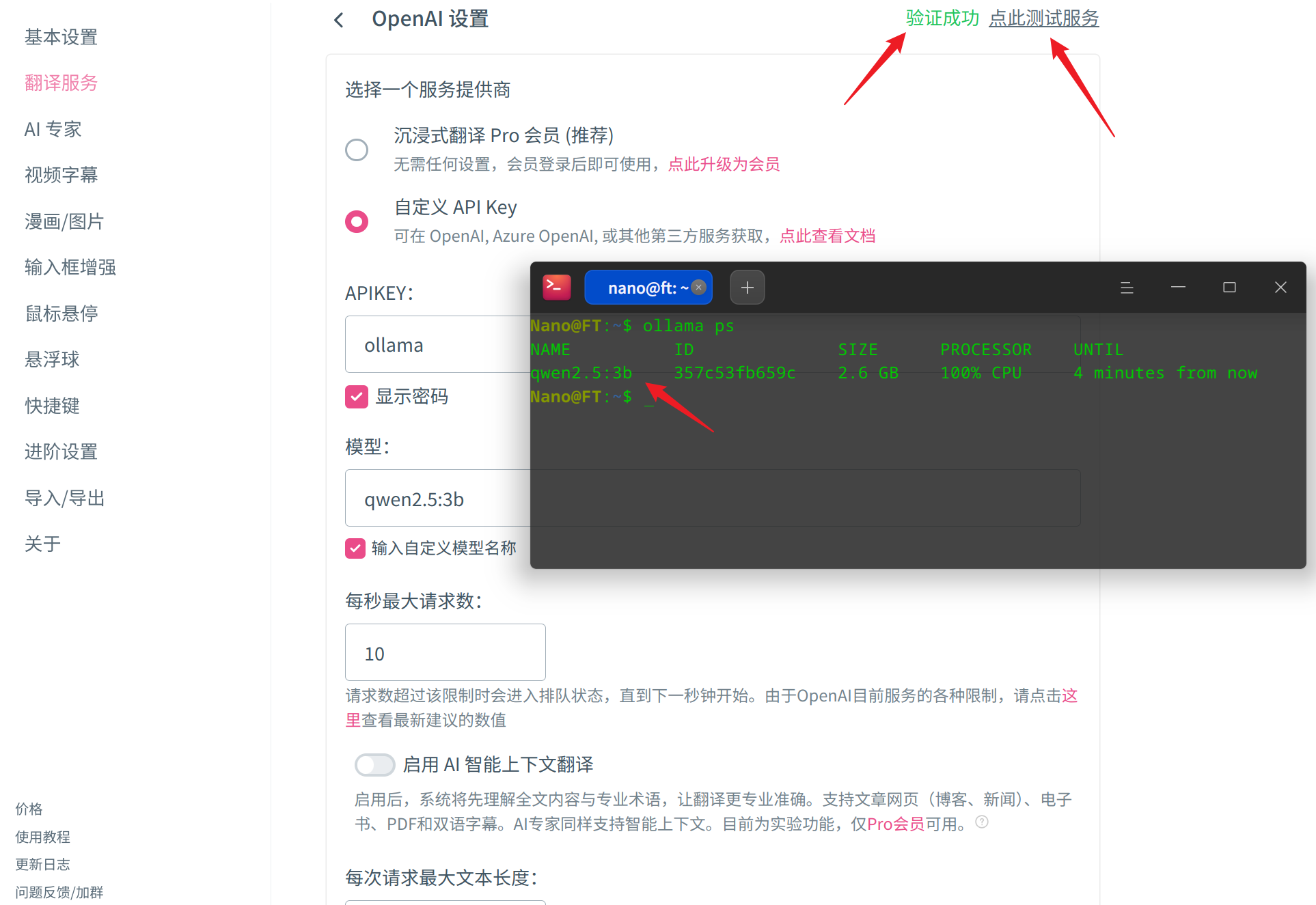
Task: Open the 更新日志 link
Action: [x=43, y=864]
